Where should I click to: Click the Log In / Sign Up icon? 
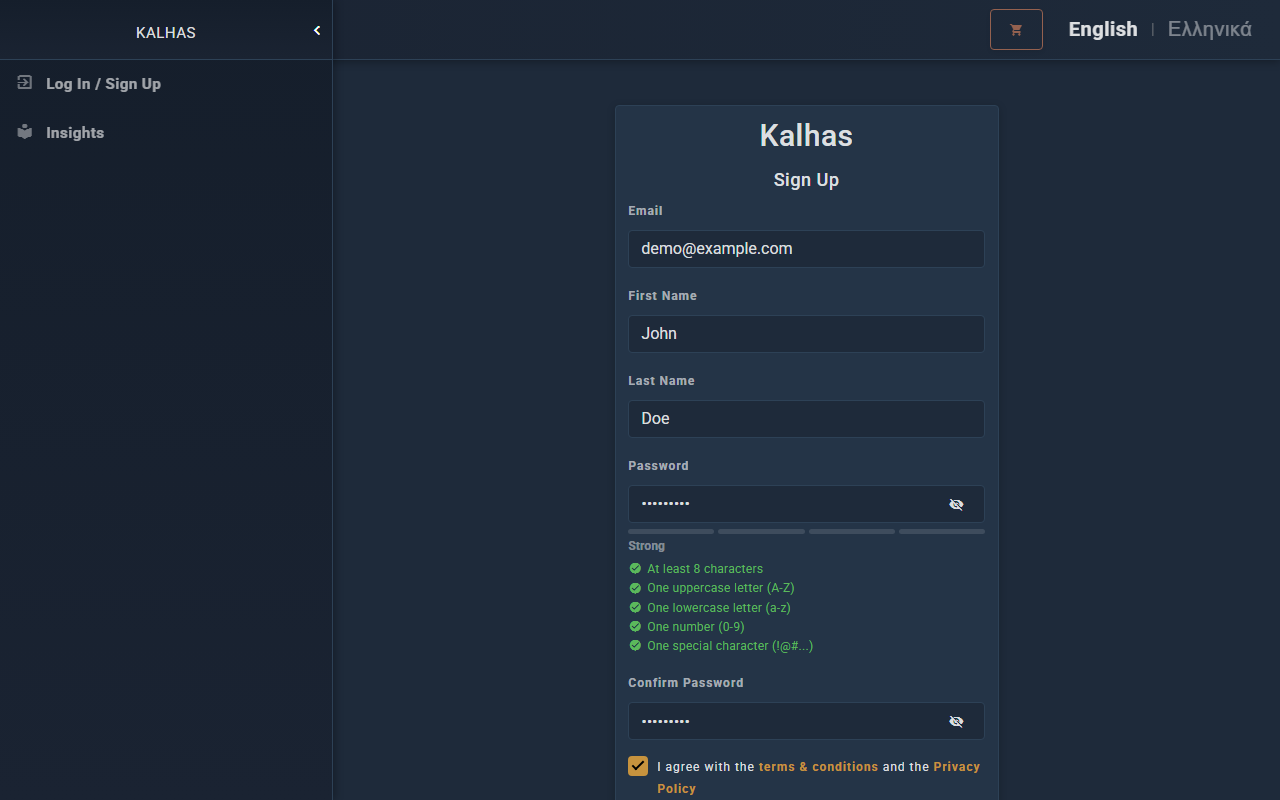25,83
